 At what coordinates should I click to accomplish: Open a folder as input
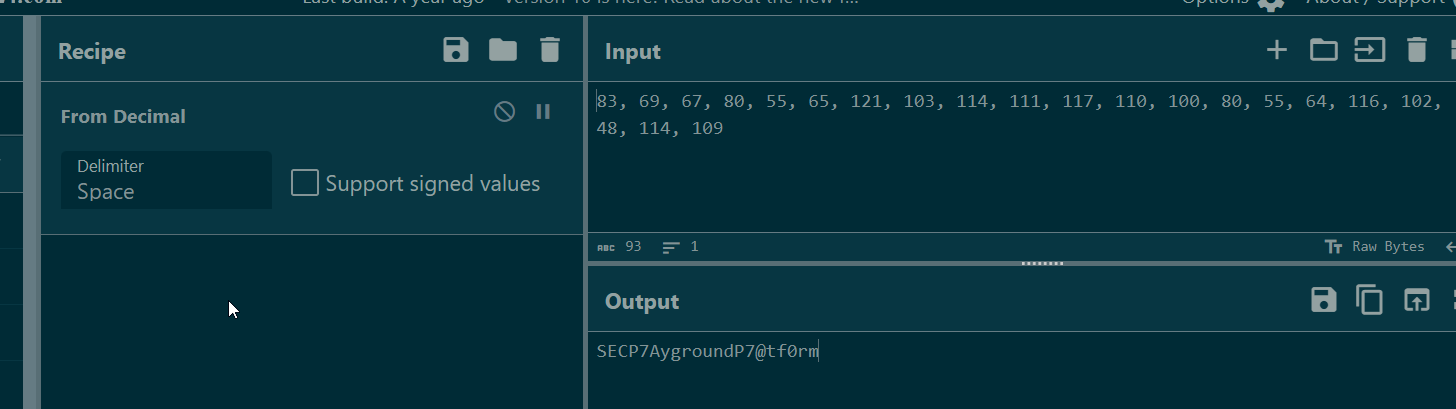click(1324, 50)
